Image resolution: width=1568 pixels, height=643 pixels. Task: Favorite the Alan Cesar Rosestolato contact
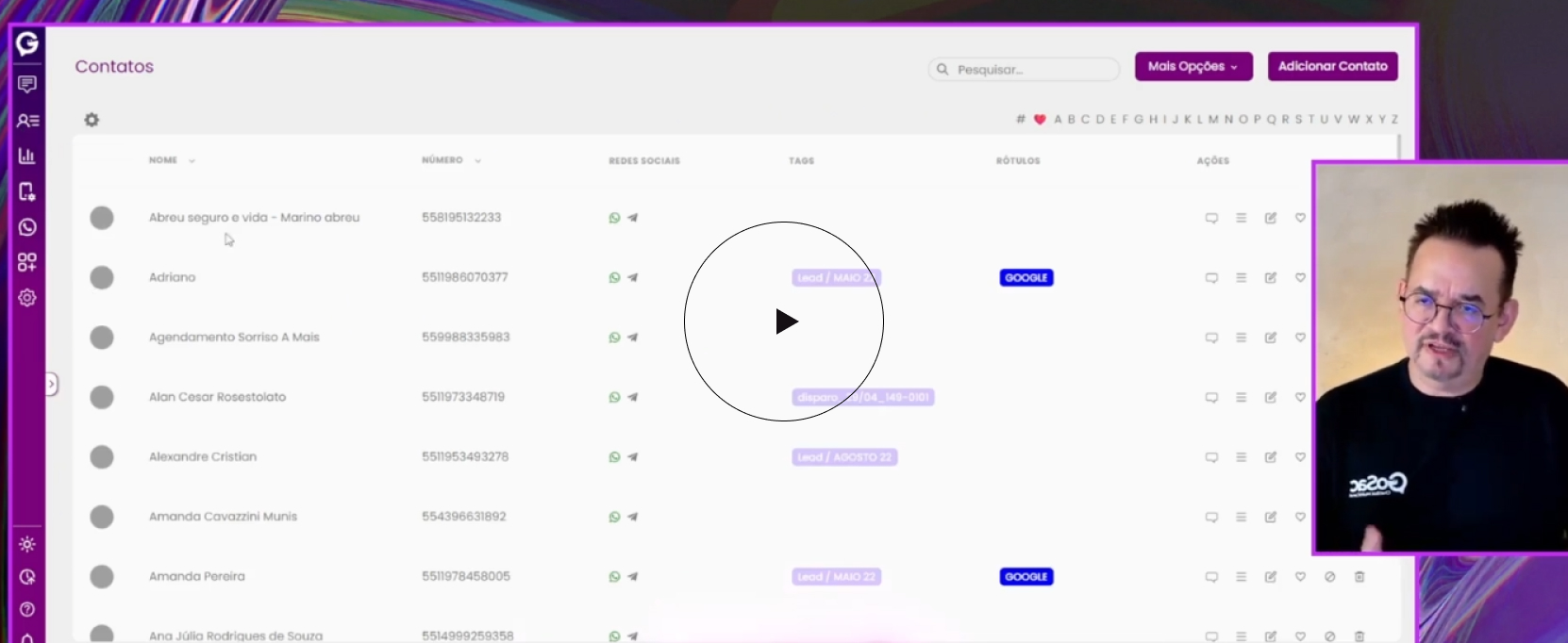(1300, 397)
